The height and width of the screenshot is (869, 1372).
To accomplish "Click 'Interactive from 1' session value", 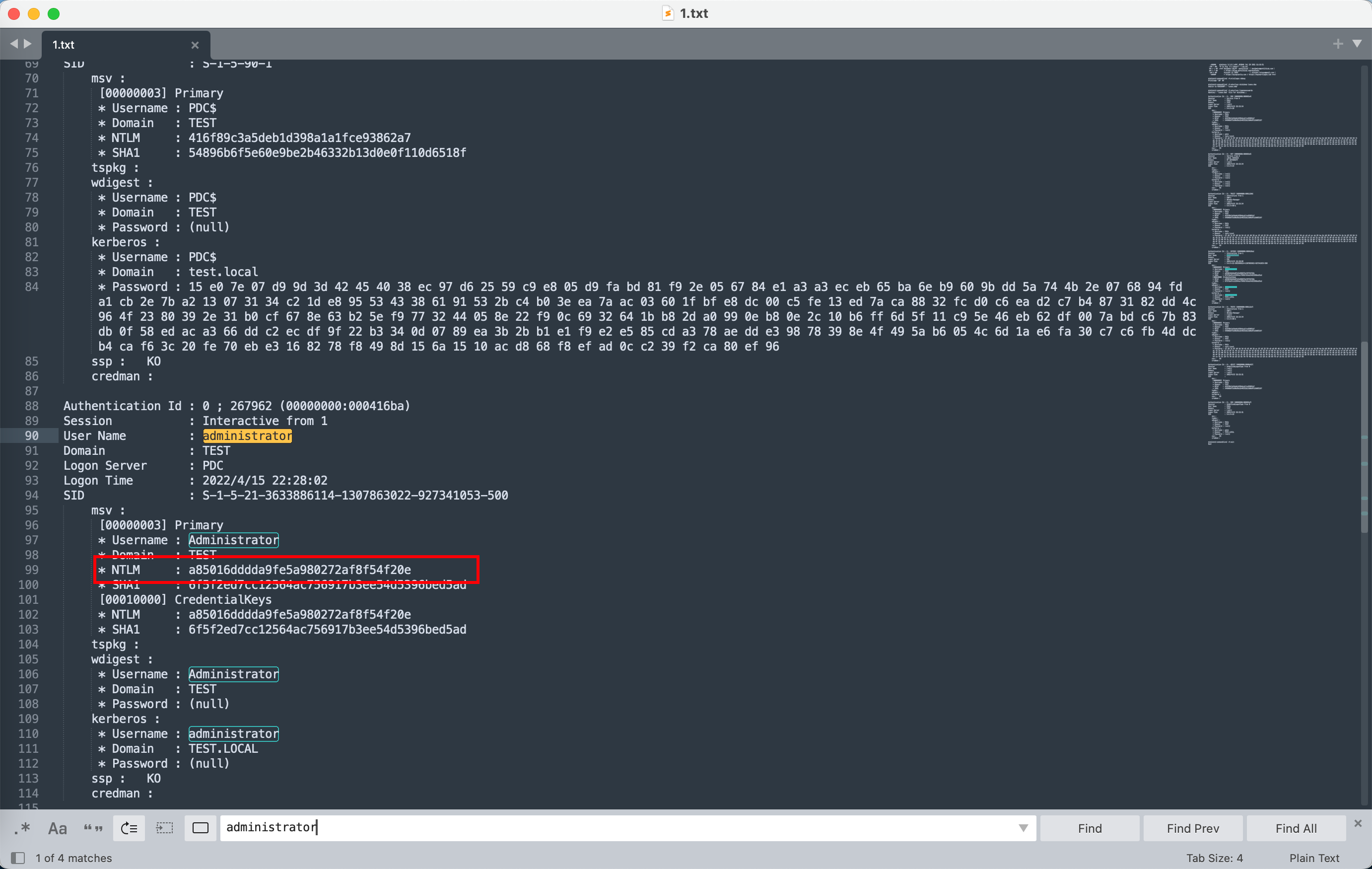I will pyautogui.click(x=265, y=421).
